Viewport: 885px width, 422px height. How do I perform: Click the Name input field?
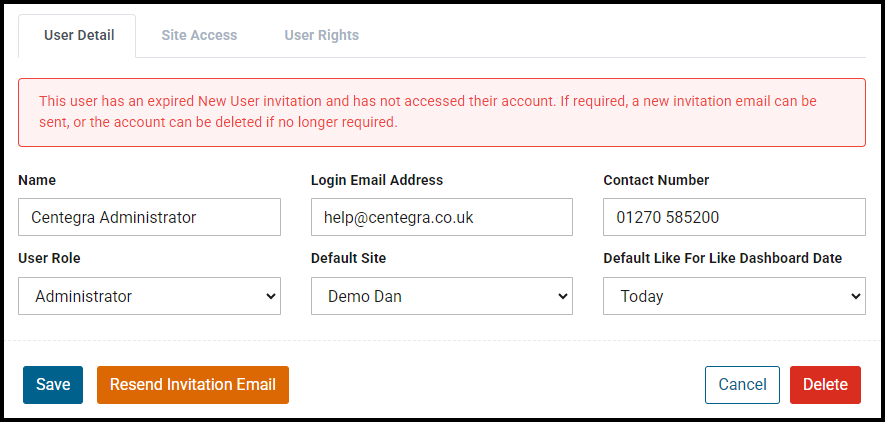(149, 217)
